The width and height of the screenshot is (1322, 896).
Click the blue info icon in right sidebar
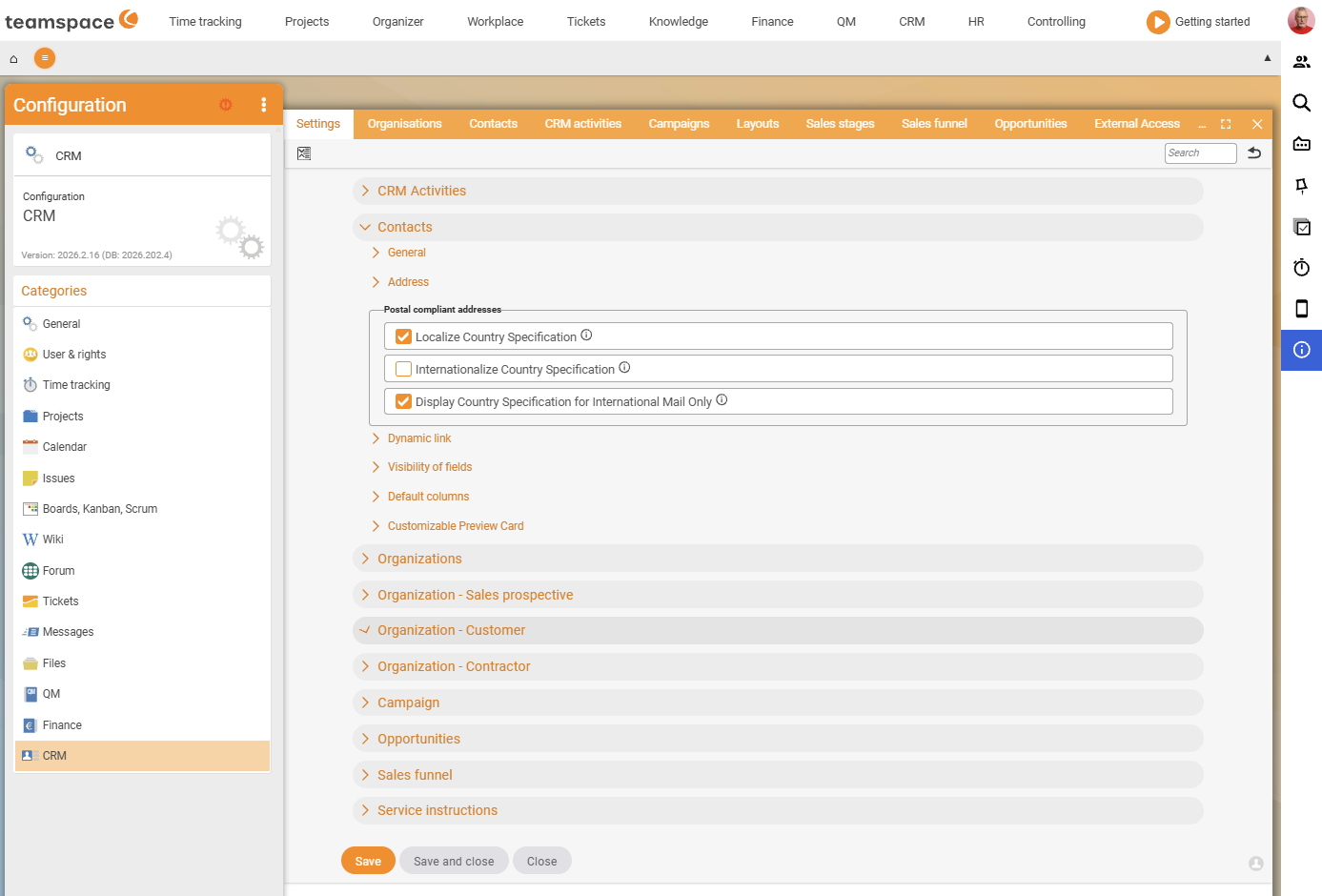(x=1301, y=350)
